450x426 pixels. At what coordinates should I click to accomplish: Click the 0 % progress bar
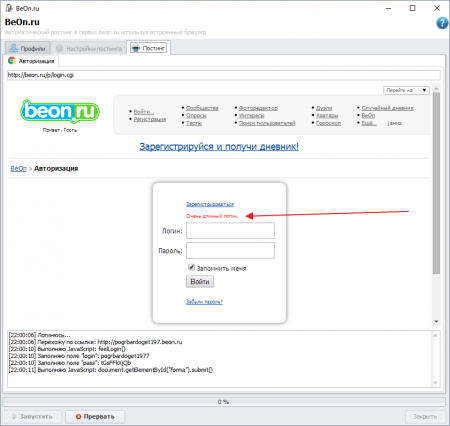224,402
